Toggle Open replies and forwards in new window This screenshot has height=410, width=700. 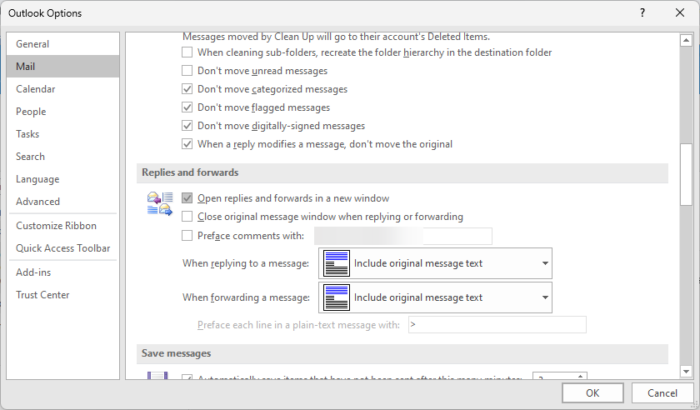(x=187, y=198)
